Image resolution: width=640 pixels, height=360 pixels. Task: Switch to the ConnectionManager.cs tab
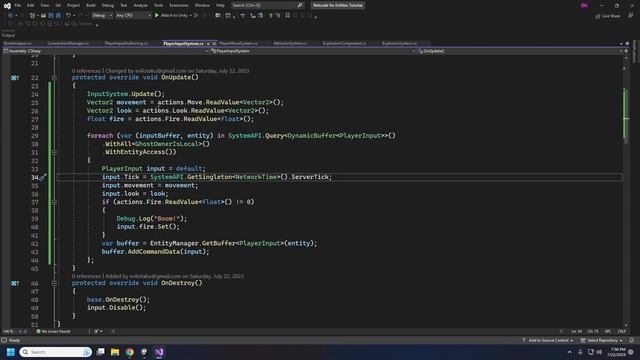pos(68,43)
